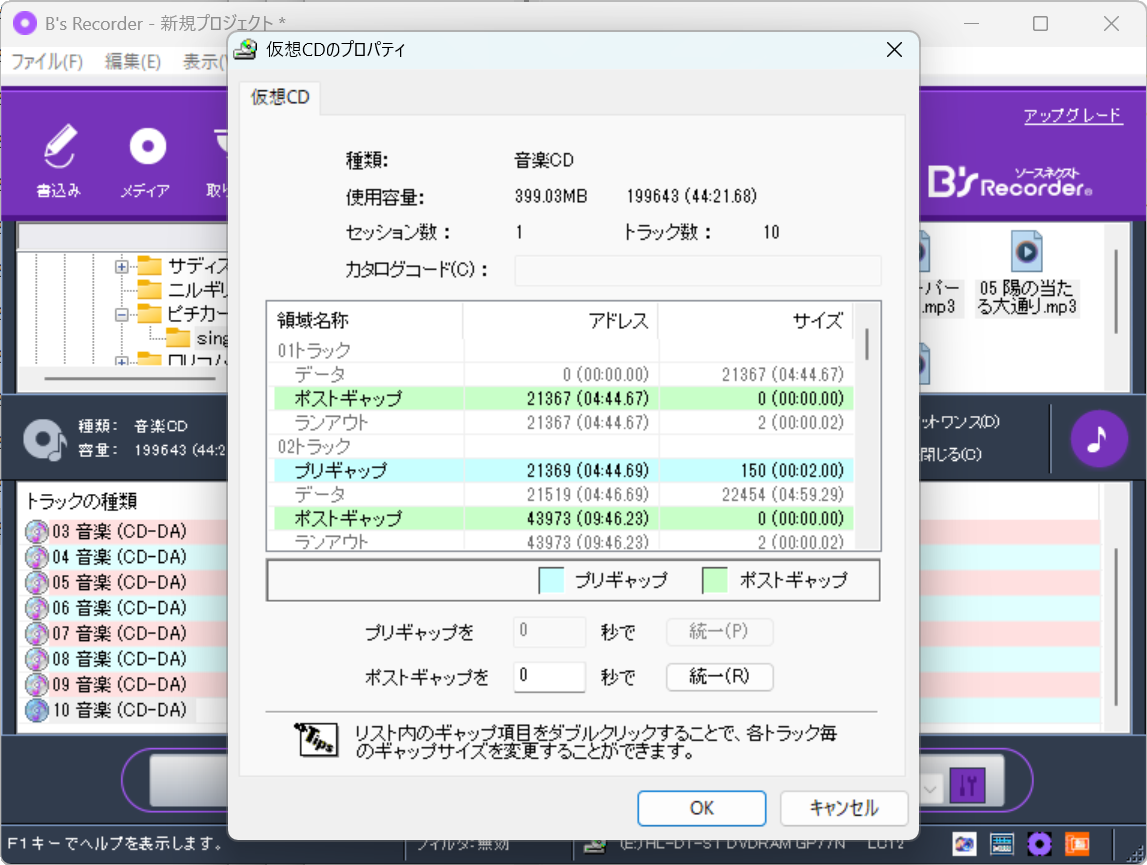
Task: Expand the サディス folder tree node
Action: [x=121, y=266]
